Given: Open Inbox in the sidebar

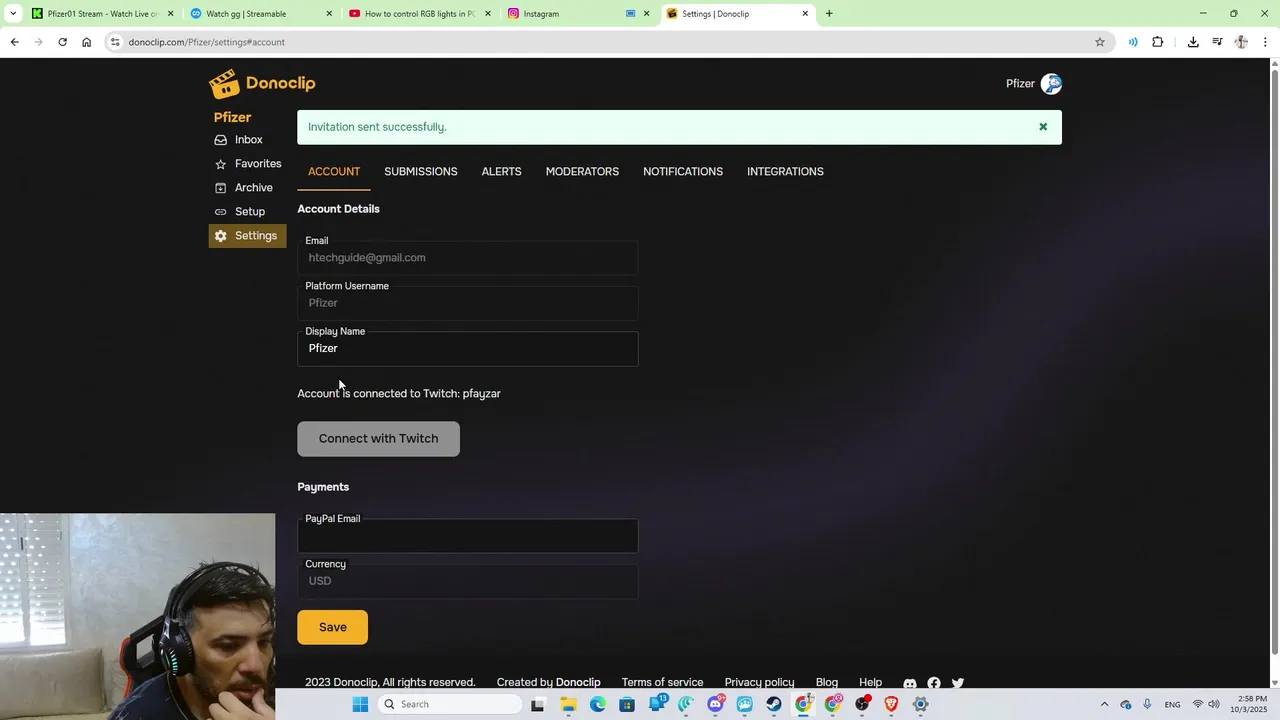Looking at the screenshot, I should coord(248,140).
